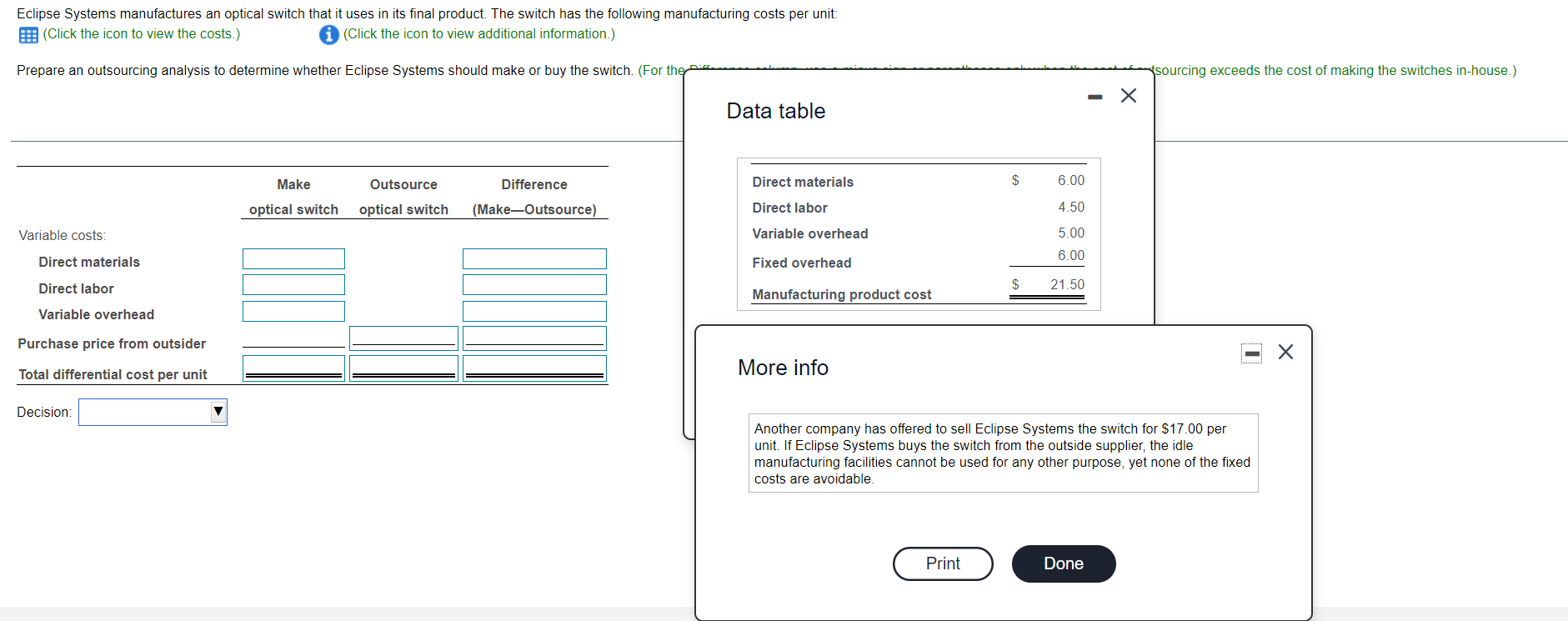Select the Direct labor Difference input field
Viewport: 1568px width, 621px height.
point(534,285)
